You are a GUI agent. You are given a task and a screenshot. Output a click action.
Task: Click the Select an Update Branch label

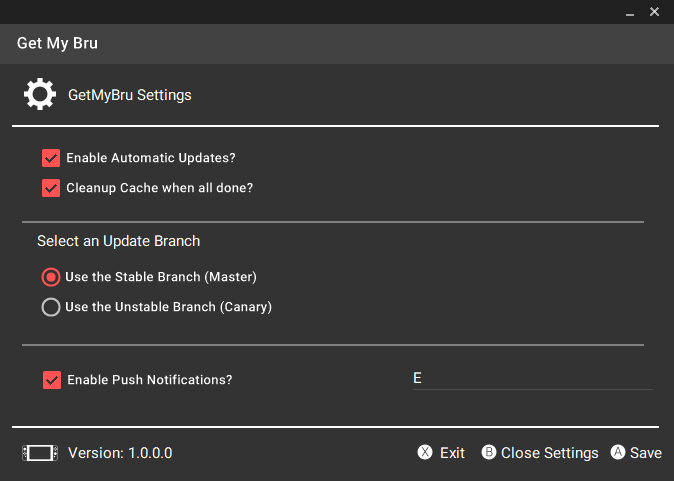point(119,241)
